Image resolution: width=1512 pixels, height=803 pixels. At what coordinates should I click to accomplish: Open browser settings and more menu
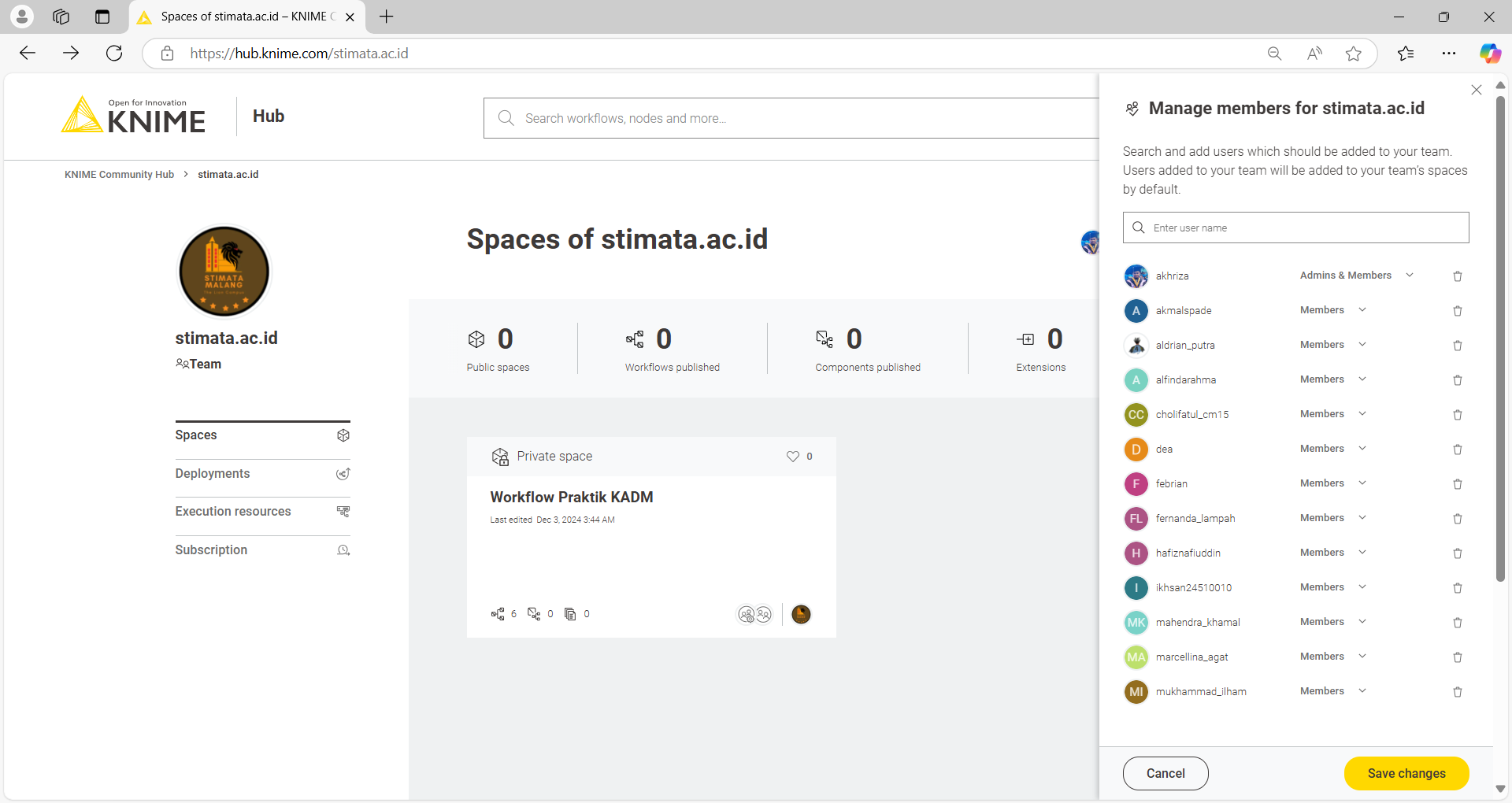pos(1449,54)
